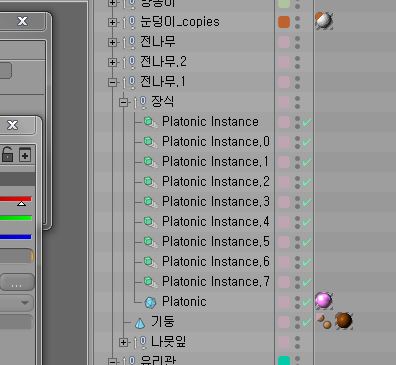This screenshot has height=365, width=396.
Task: Click the Platonic Instance.0 instance icon
Action: pyautogui.click(x=150, y=142)
